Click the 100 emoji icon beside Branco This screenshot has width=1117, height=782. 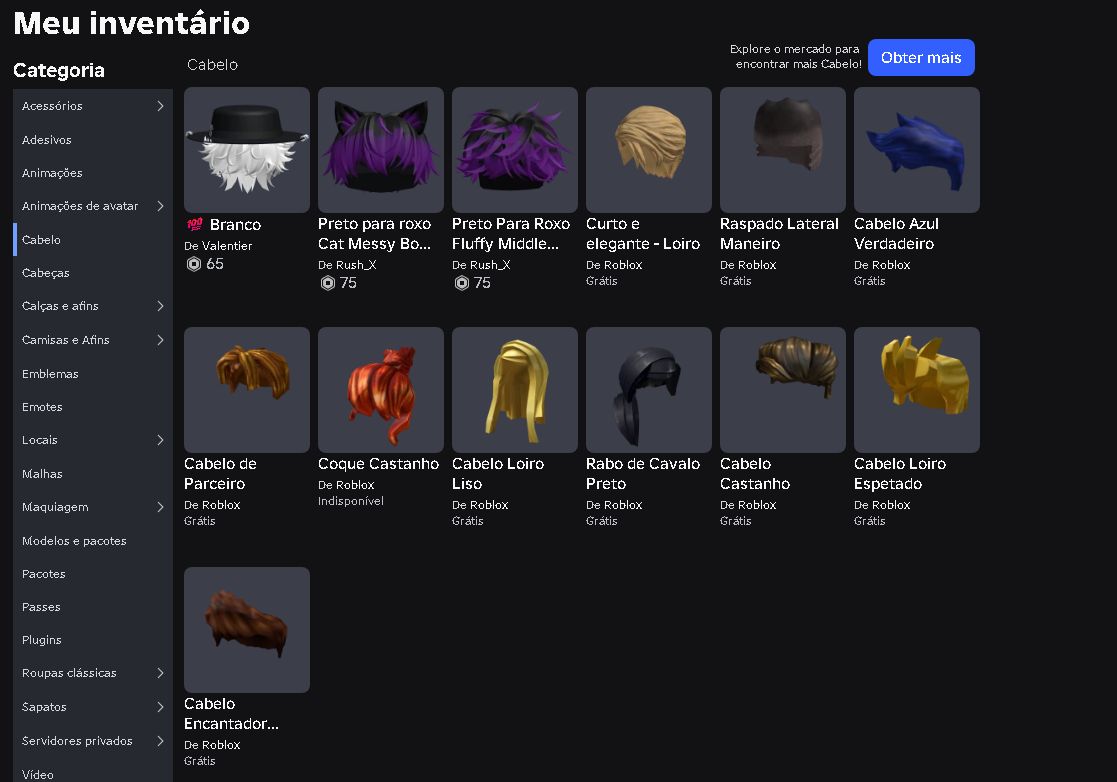pos(194,224)
